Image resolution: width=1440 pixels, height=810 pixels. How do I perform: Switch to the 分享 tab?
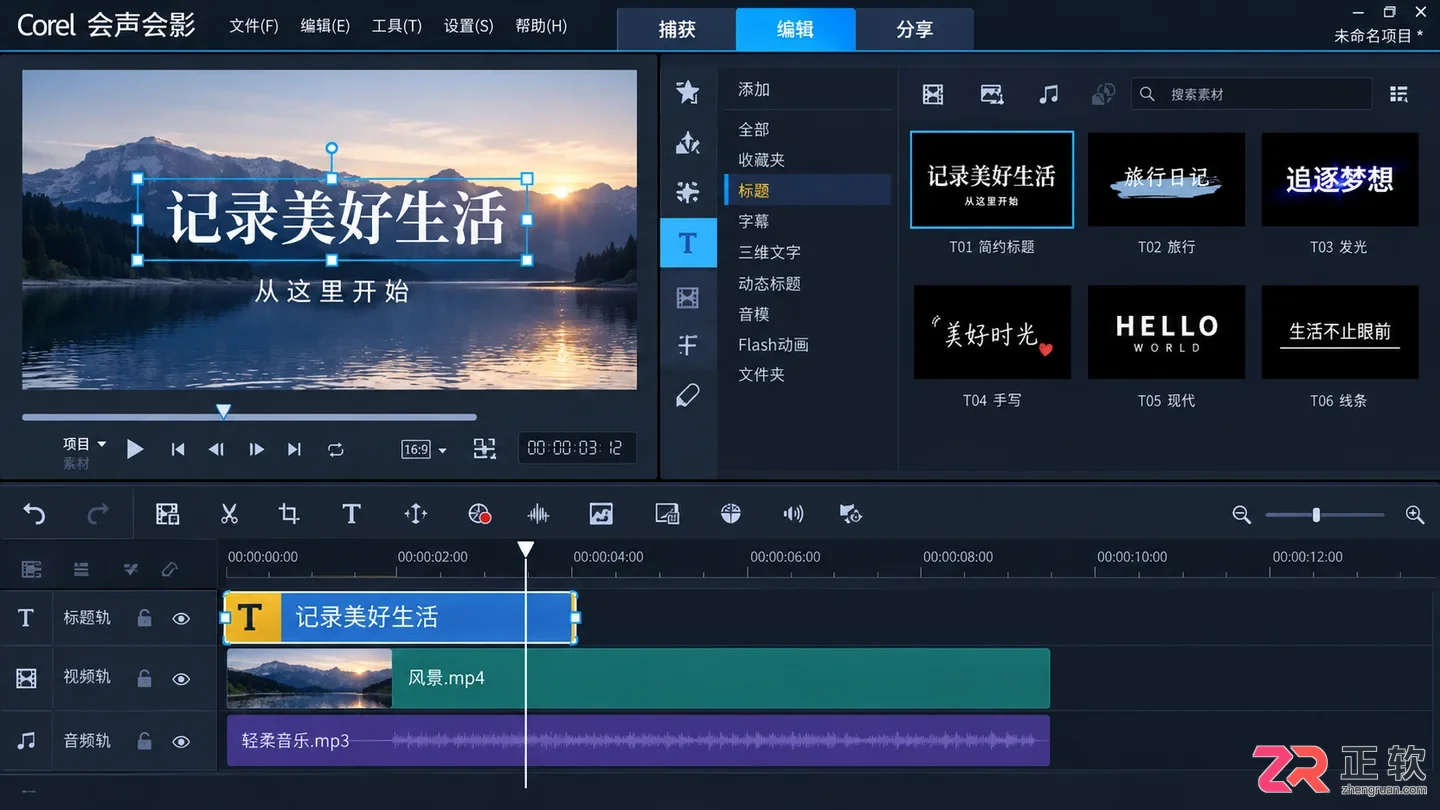tap(915, 29)
